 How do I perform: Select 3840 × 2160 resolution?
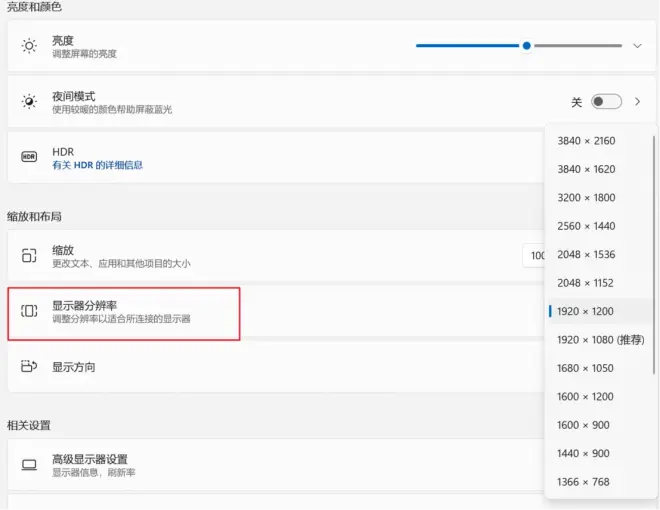[x=599, y=141]
